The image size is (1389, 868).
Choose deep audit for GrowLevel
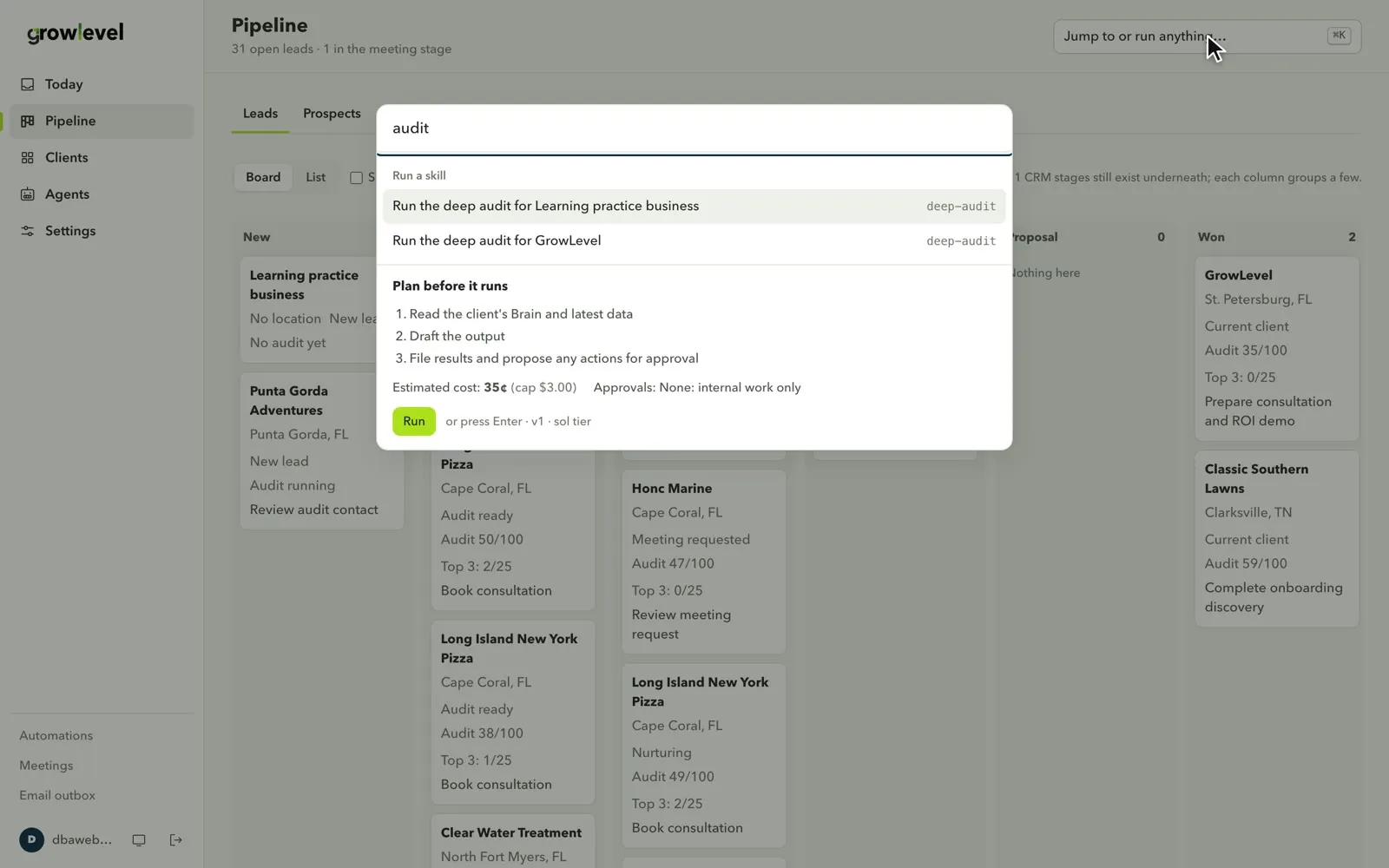tap(694, 241)
